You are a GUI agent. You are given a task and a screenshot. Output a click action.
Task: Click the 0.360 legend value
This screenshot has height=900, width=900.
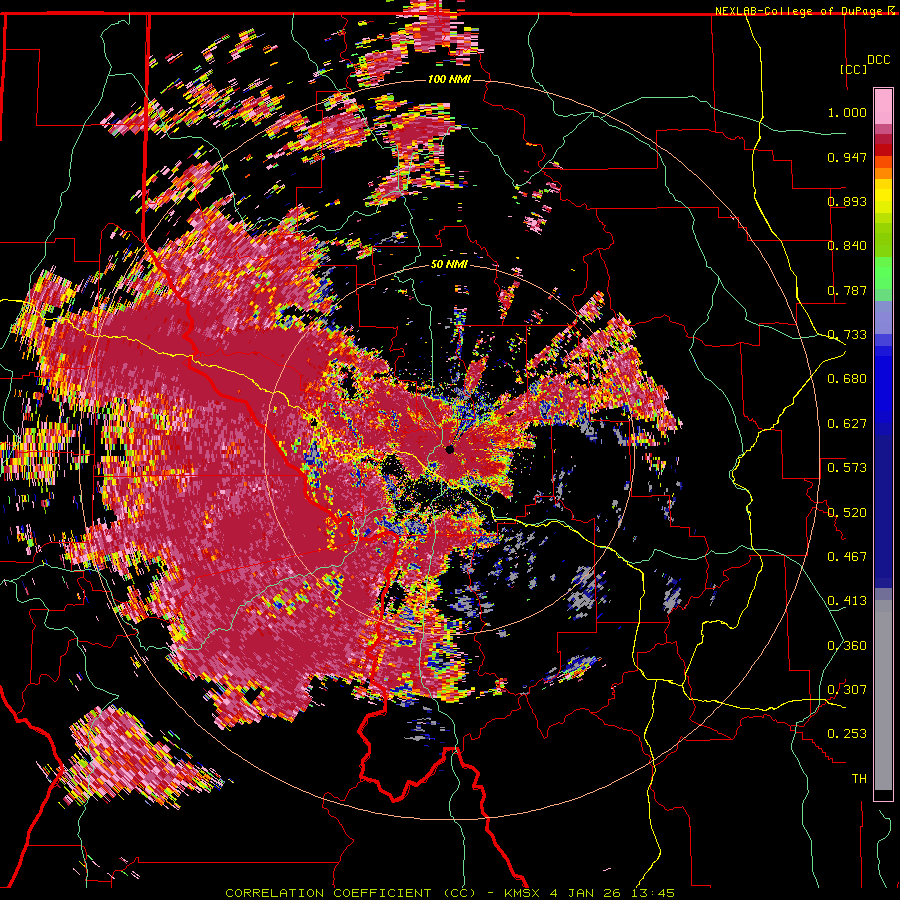point(847,646)
